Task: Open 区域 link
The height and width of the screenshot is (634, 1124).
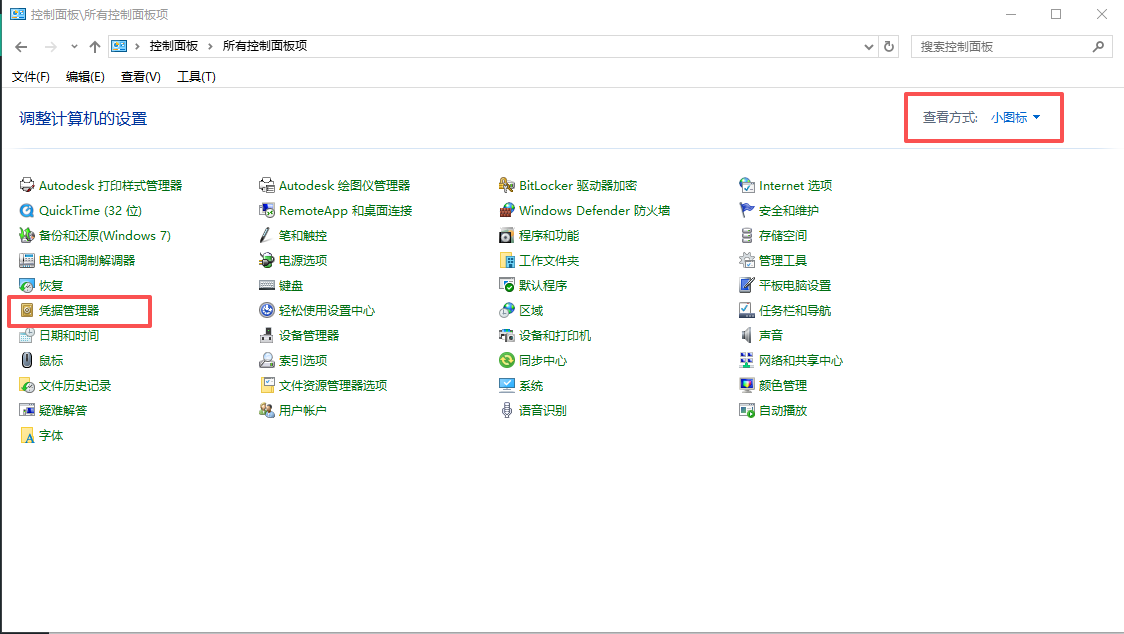Action: 531,311
